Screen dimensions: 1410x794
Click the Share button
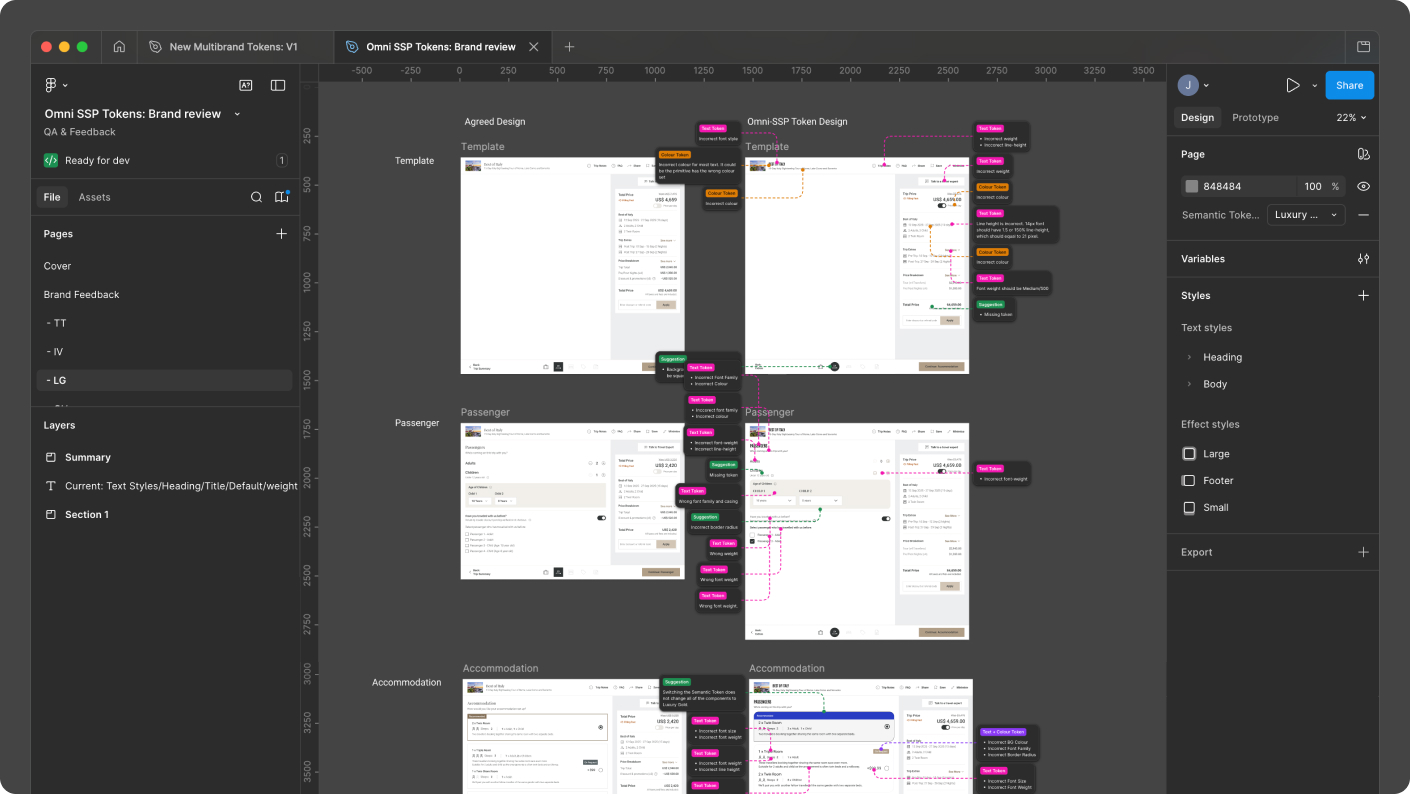pyautogui.click(x=1349, y=85)
